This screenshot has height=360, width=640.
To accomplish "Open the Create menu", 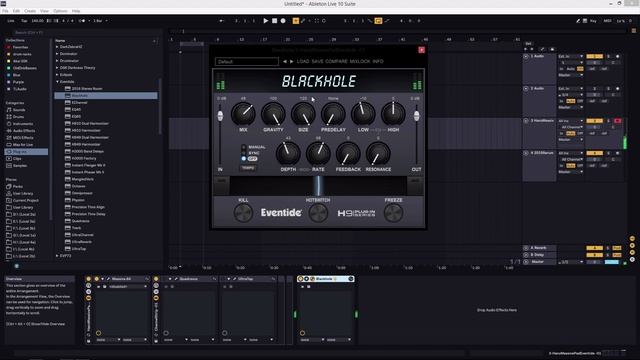I will (x=30, y=11).
